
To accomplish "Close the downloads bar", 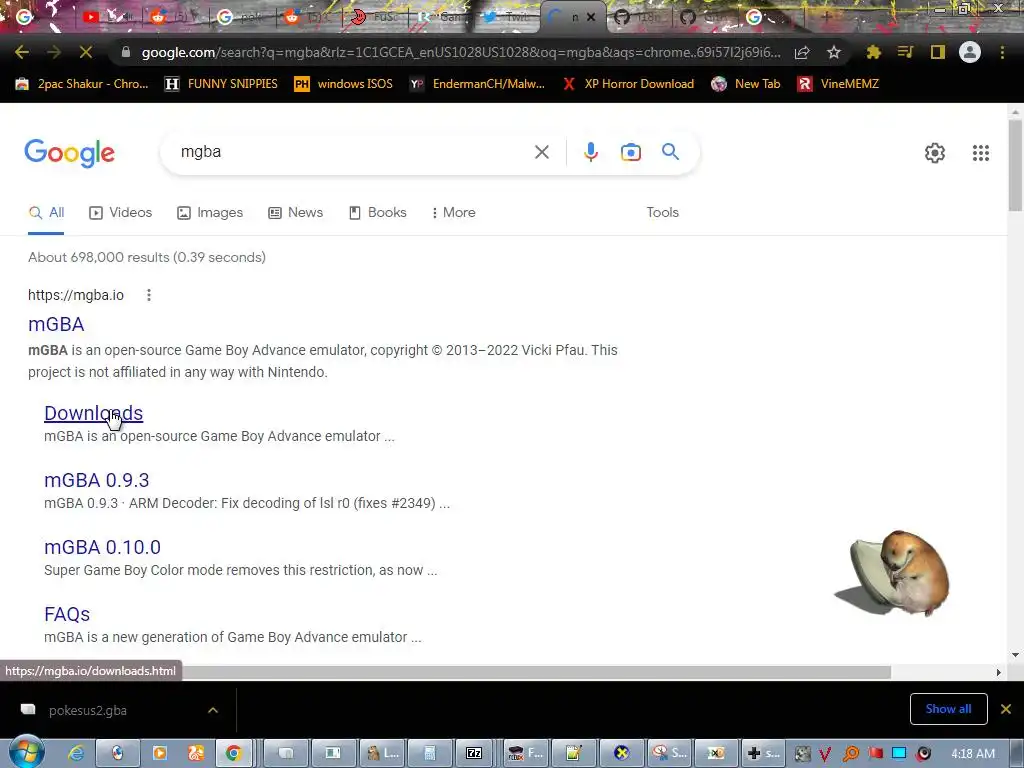I will [x=1006, y=709].
